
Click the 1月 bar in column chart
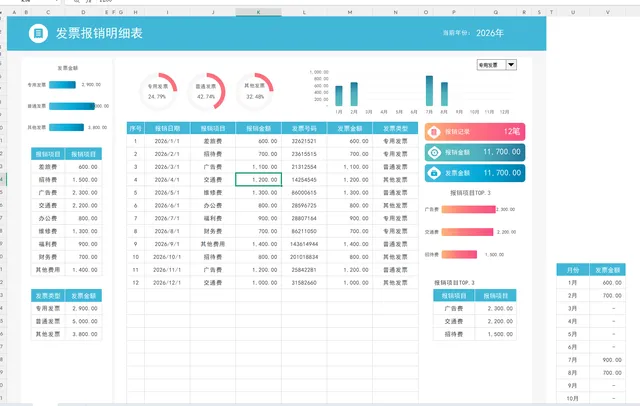click(x=339, y=96)
